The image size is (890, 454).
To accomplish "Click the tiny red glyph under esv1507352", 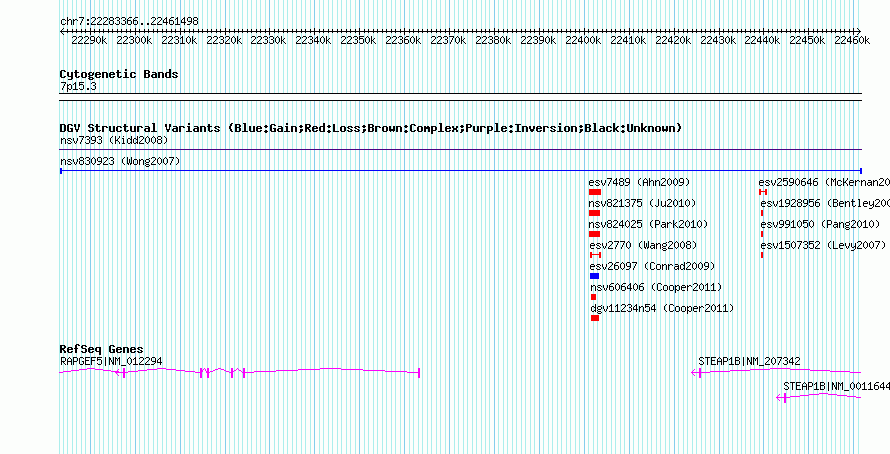I will pyautogui.click(x=762, y=255).
